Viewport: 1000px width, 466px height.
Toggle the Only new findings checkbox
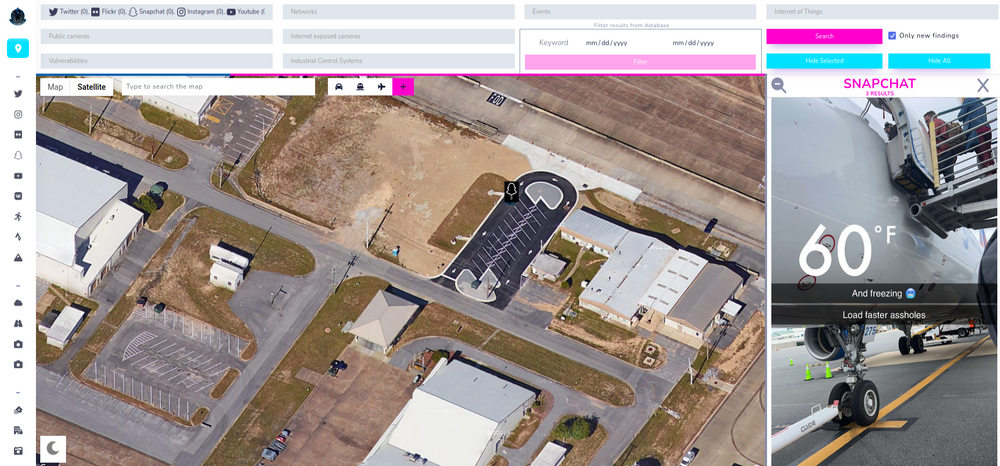click(892, 36)
